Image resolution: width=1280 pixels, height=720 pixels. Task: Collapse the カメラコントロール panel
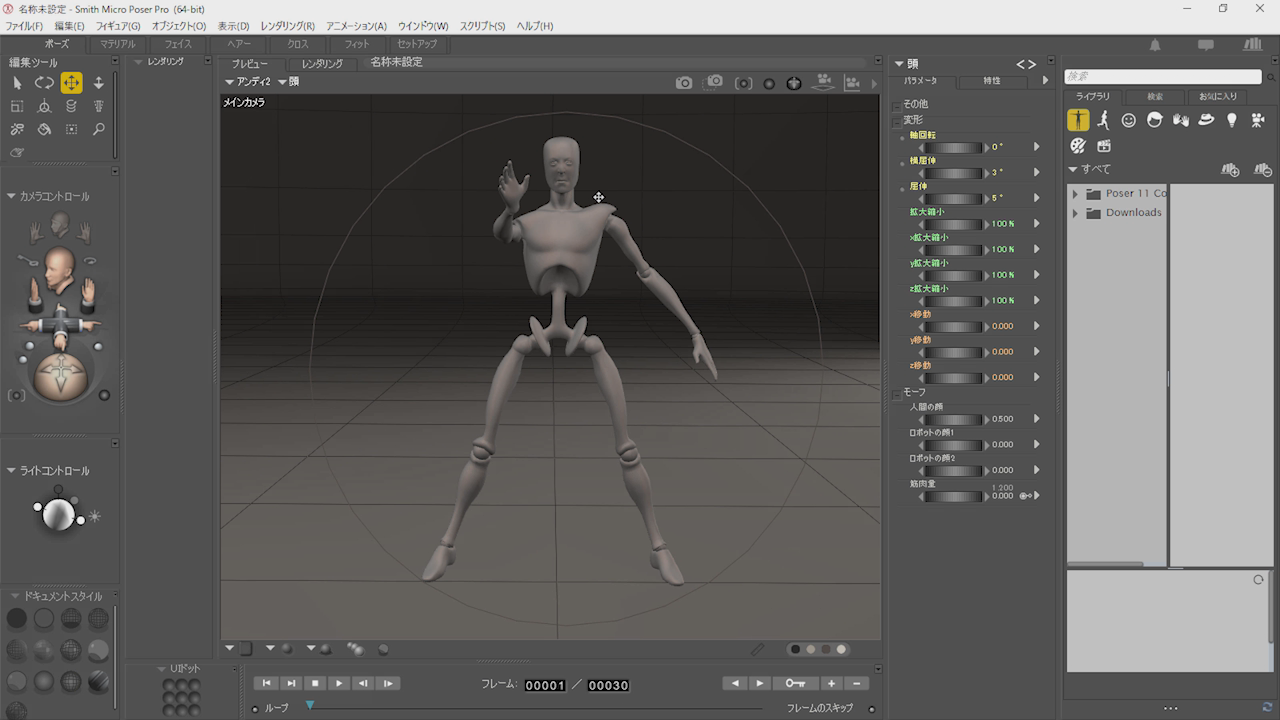(11, 197)
